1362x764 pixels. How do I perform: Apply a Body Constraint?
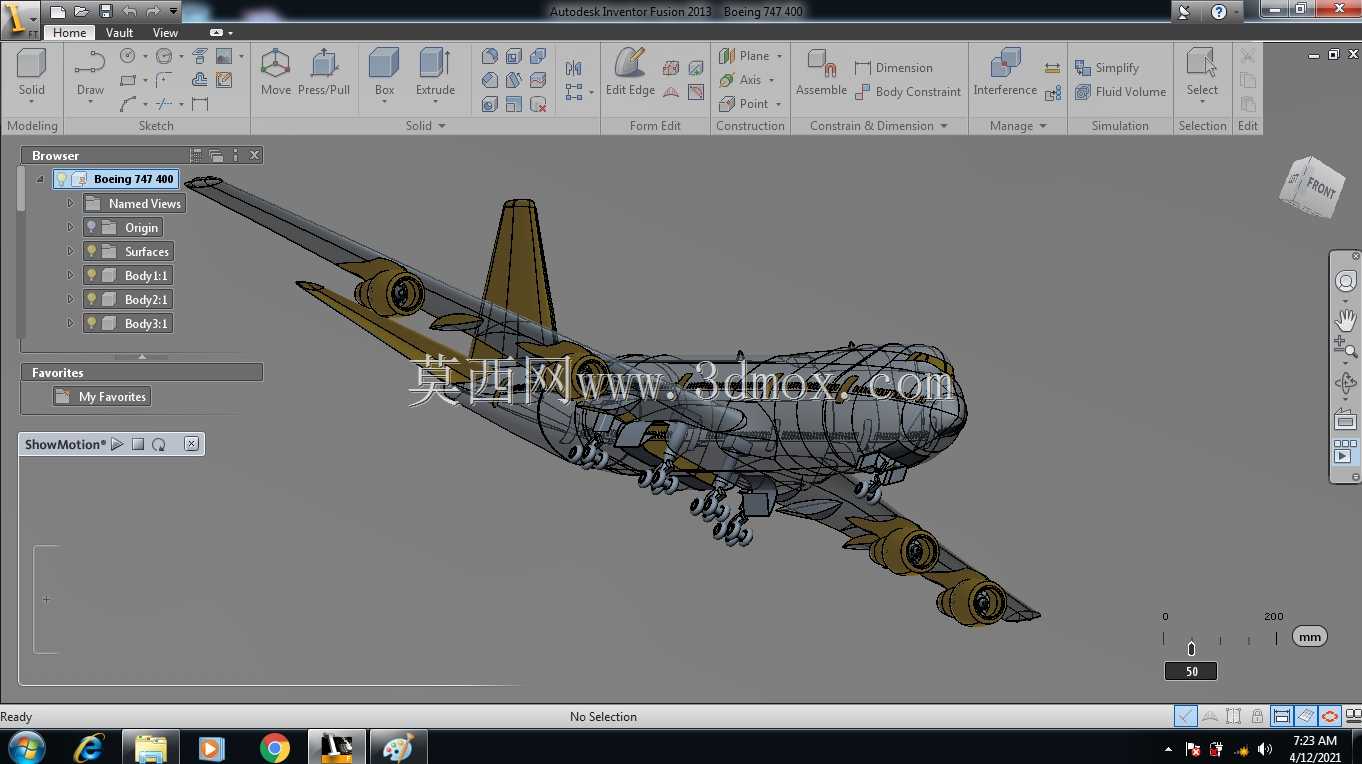pyautogui.click(x=908, y=92)
